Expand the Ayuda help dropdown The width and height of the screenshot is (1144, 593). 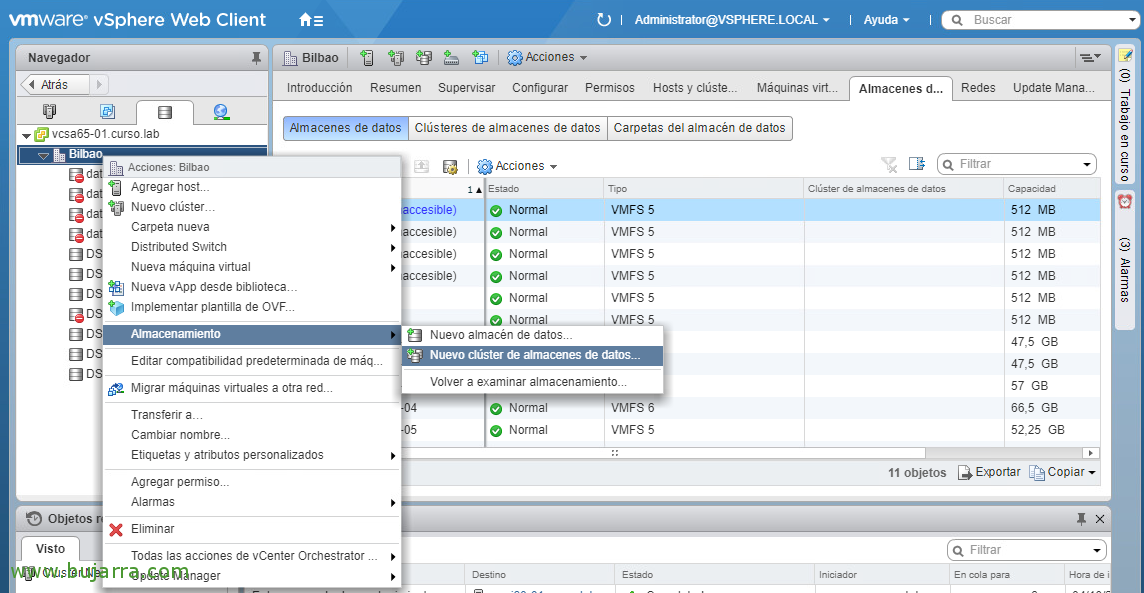886,20
